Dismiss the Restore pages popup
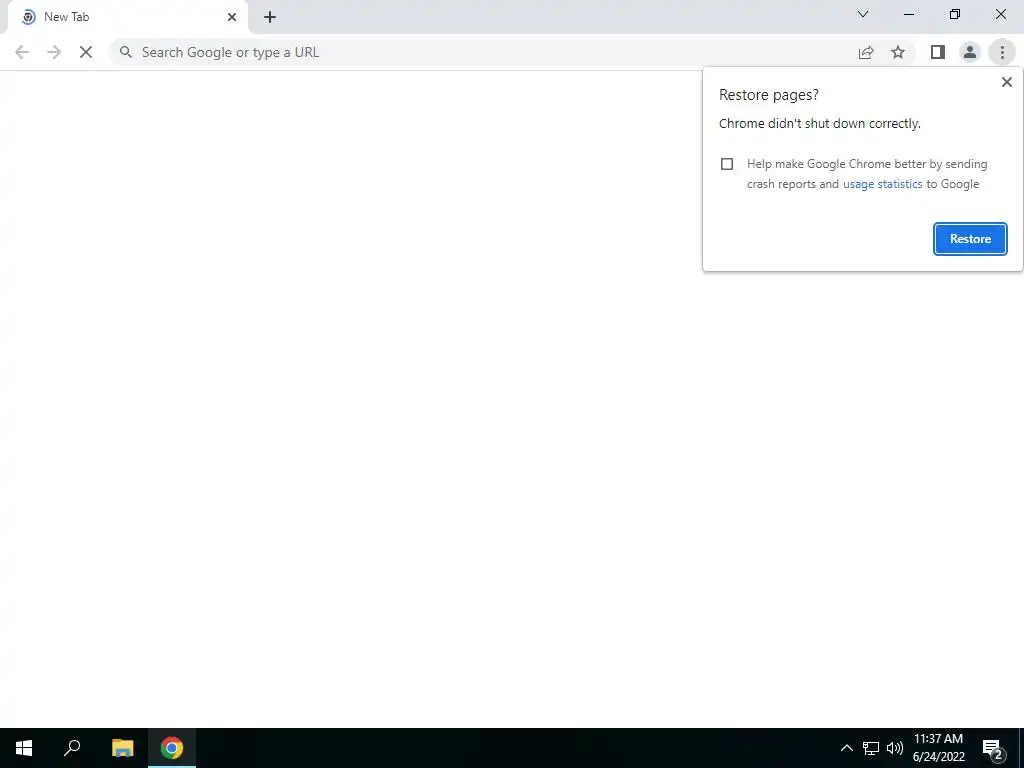The height and width of the screenshot is (768, 1024). (x=1006, y=82)
